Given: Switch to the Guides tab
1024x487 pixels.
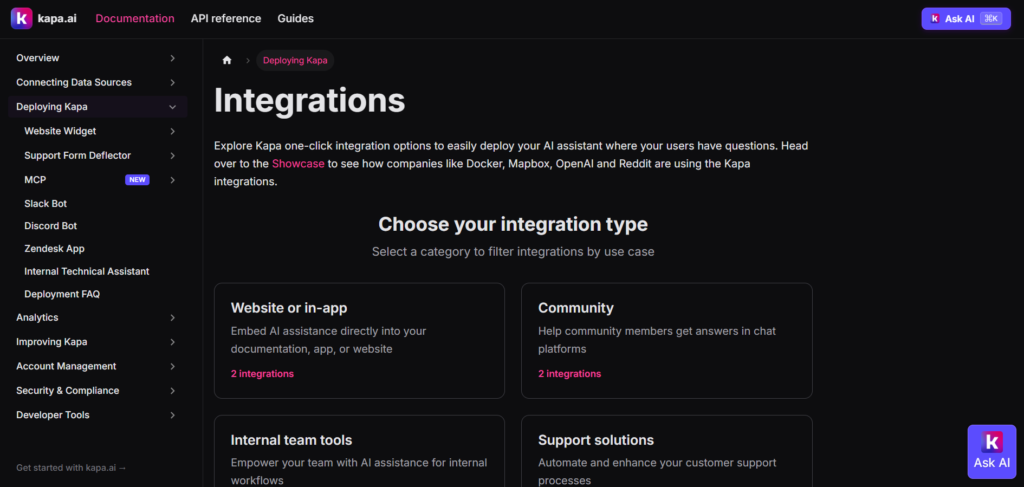Looking at the screenshot, I should pos(295,18).
